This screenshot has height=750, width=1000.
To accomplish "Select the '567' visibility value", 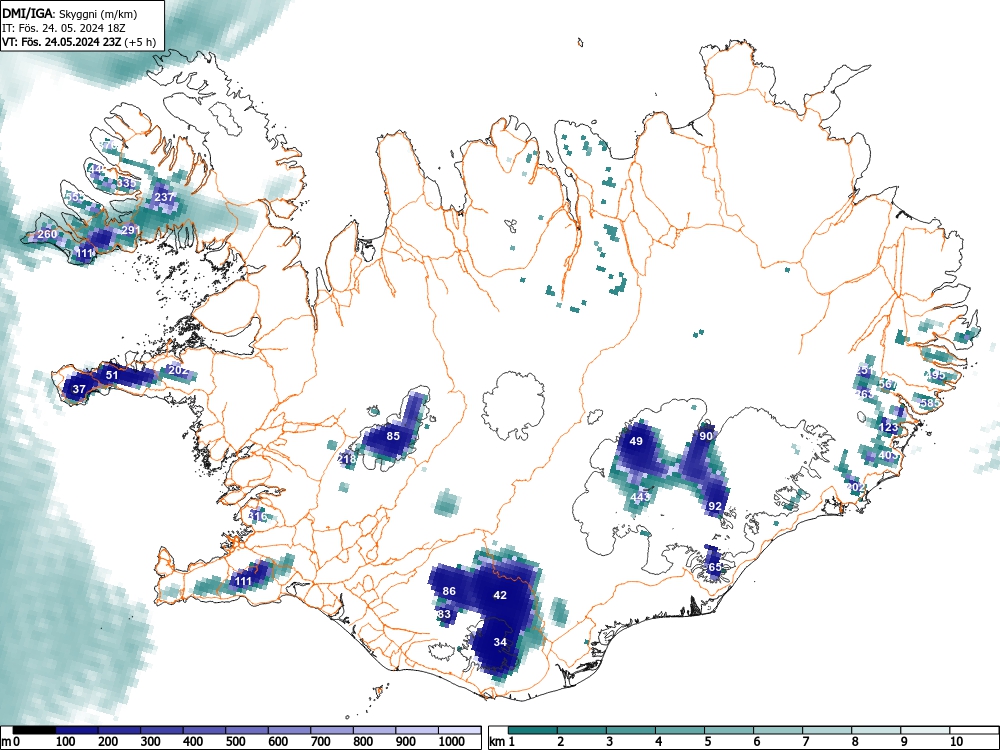I will pos(888,385).
